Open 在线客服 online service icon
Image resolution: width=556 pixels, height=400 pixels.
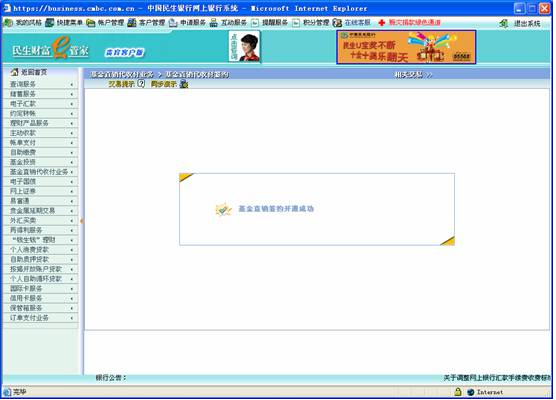[x=337, y=23]
